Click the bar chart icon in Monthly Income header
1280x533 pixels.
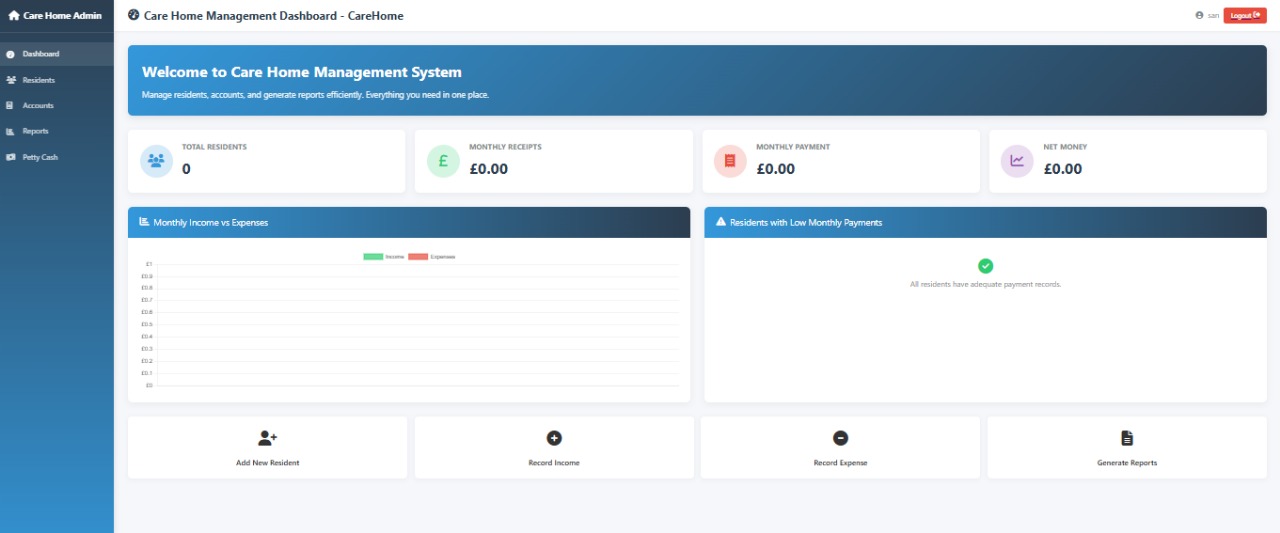click(x=144, y=222)
